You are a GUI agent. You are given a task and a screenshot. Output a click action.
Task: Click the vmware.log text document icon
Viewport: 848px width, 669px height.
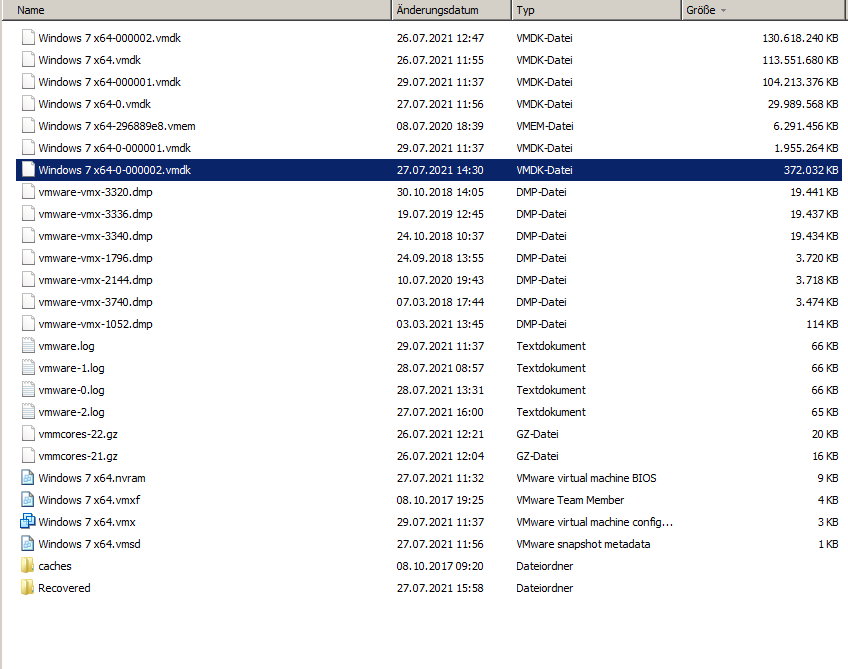(27, 346)
